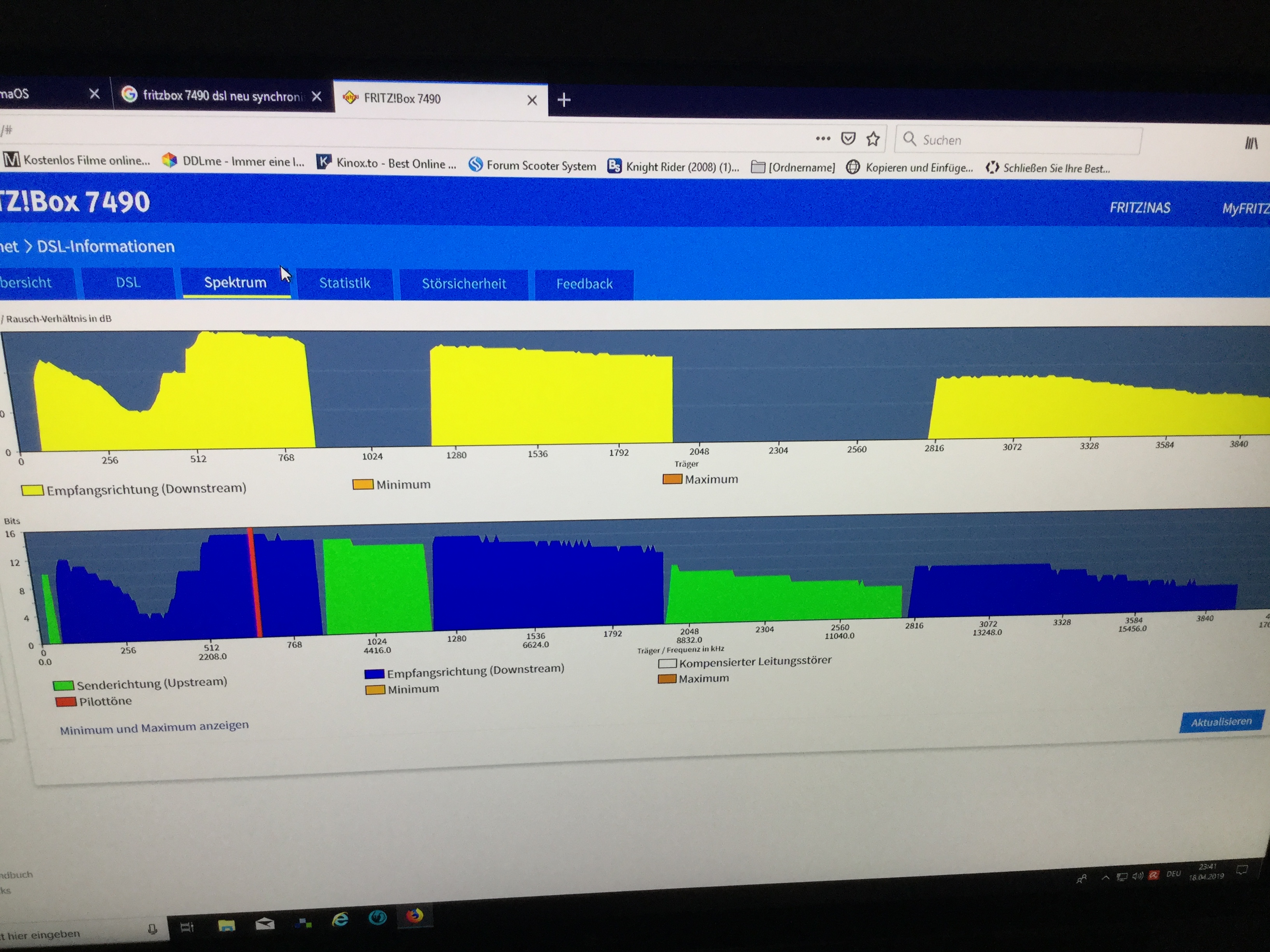Viewport: 1270px width, 952px height.
Task: Open File Explorer from taskbar
Action: coord(227,925)
